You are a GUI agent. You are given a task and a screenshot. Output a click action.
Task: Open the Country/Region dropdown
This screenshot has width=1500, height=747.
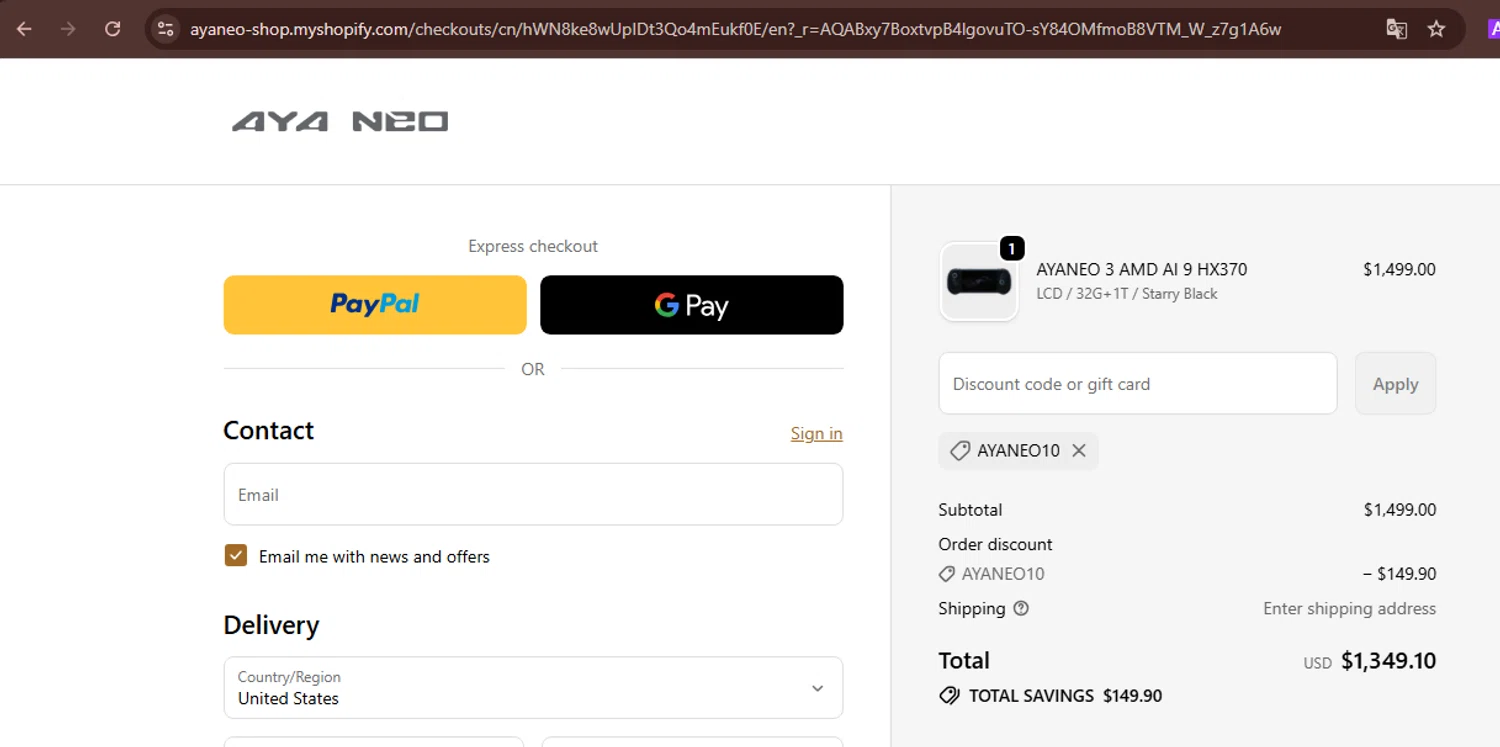tap(533, 687)
